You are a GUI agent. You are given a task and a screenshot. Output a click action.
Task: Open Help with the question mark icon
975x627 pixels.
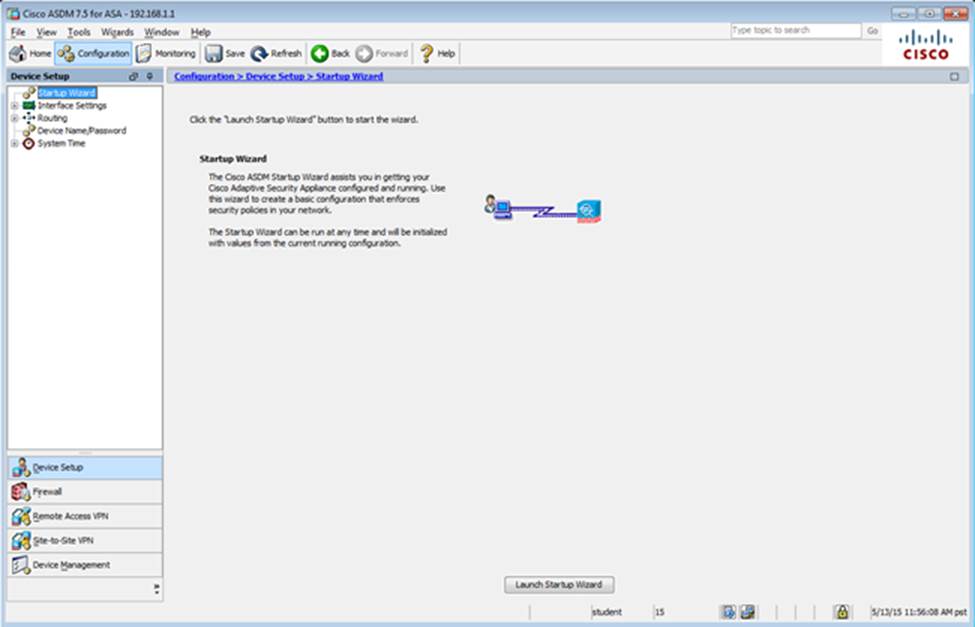(x=437, y=53)
